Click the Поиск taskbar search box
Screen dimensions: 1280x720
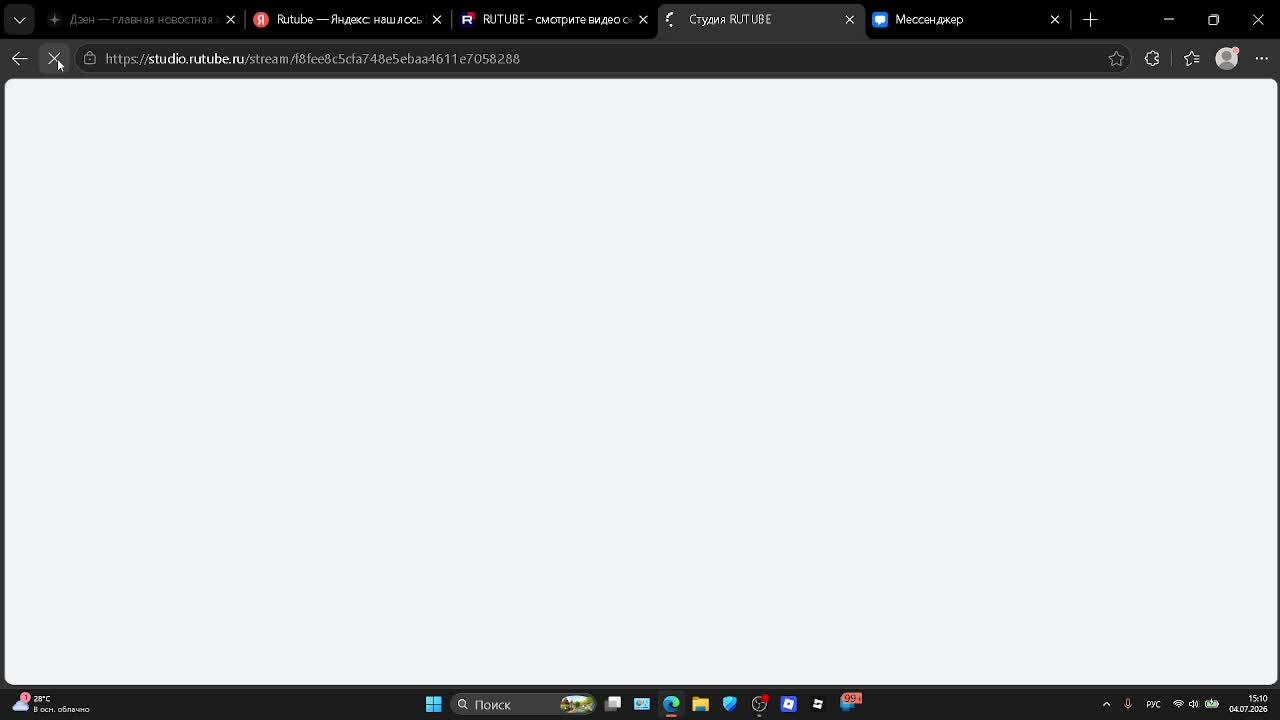(523, 704)
